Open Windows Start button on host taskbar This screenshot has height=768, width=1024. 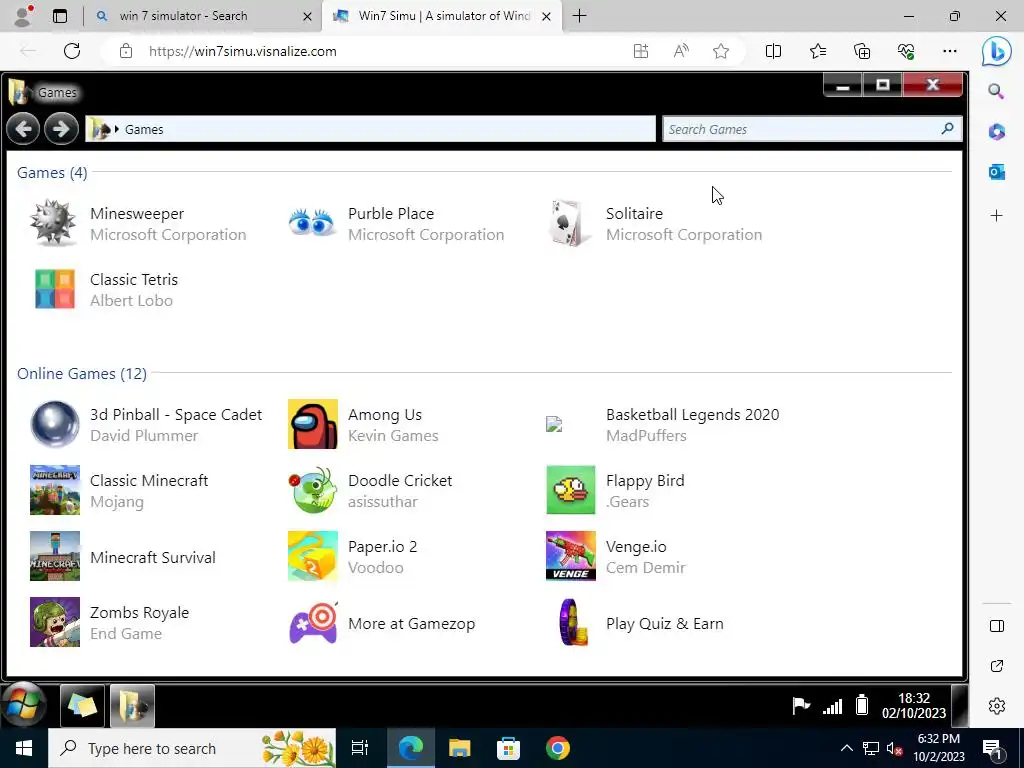[x=24, y=748]
